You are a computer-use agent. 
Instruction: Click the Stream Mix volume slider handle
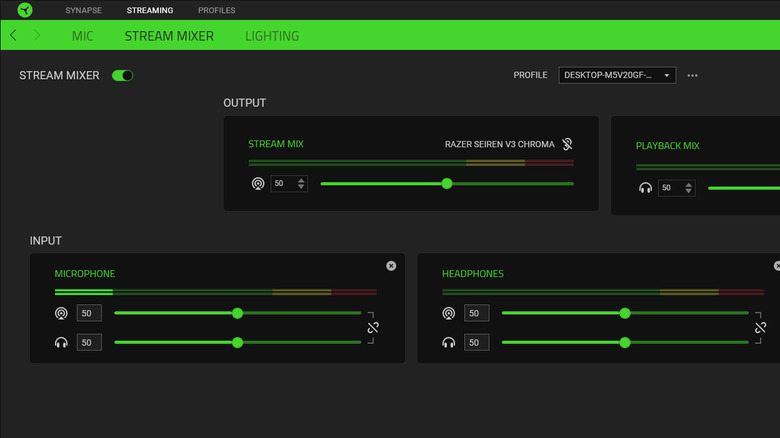[447, 184]
